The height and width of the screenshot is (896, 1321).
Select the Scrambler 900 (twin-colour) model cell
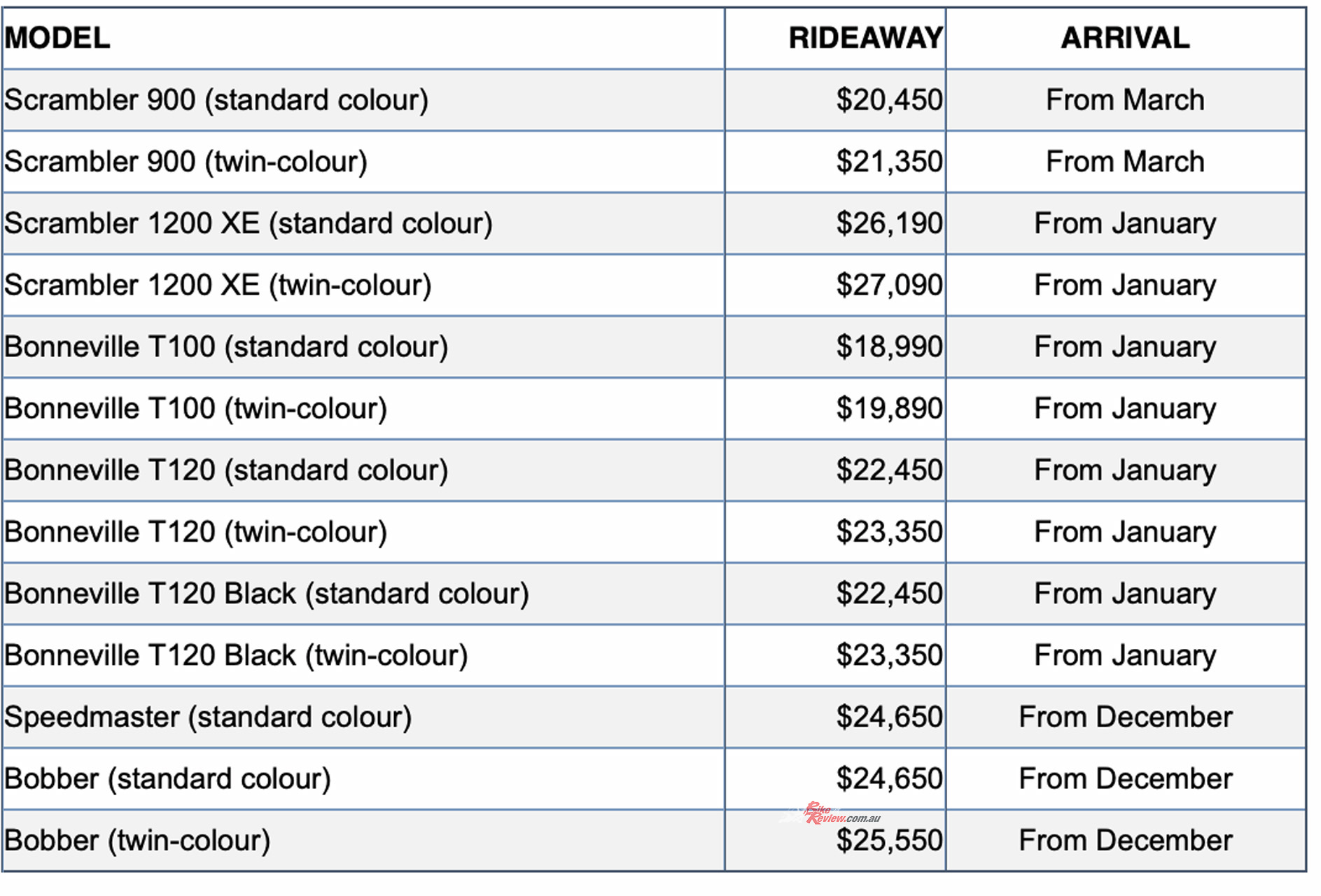[186, 162]
